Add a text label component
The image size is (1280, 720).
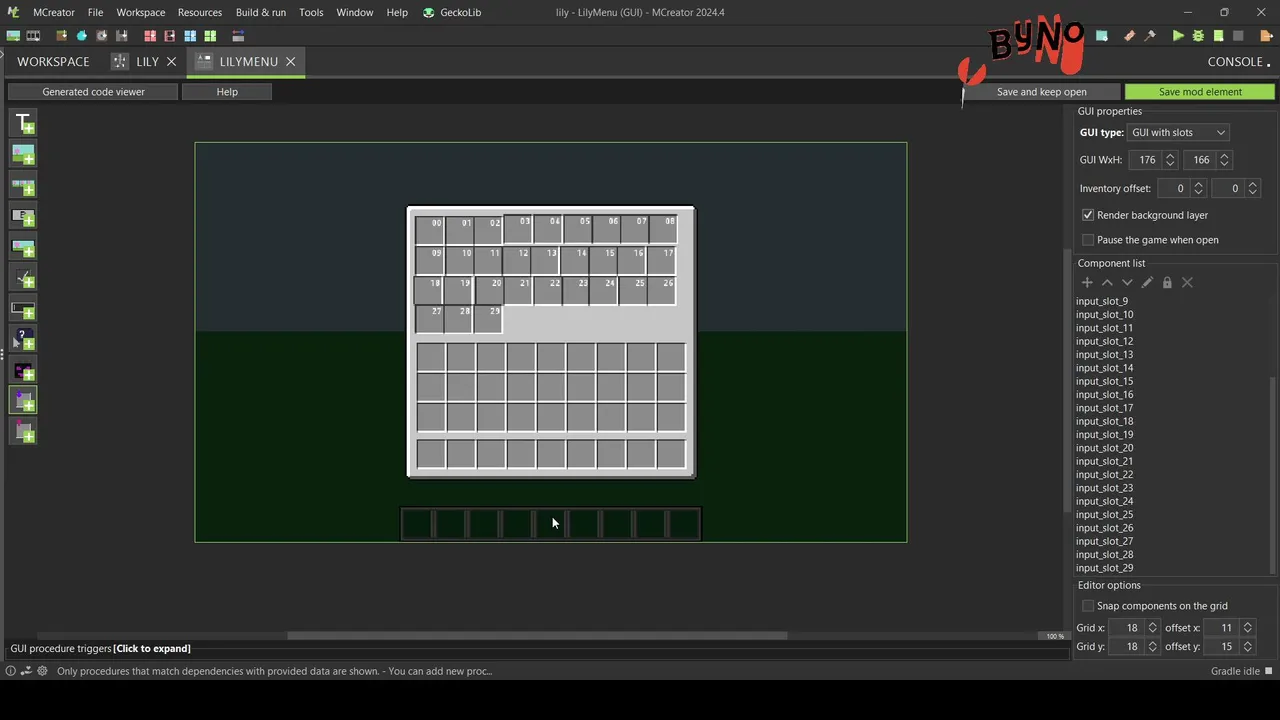coord(24,123)
